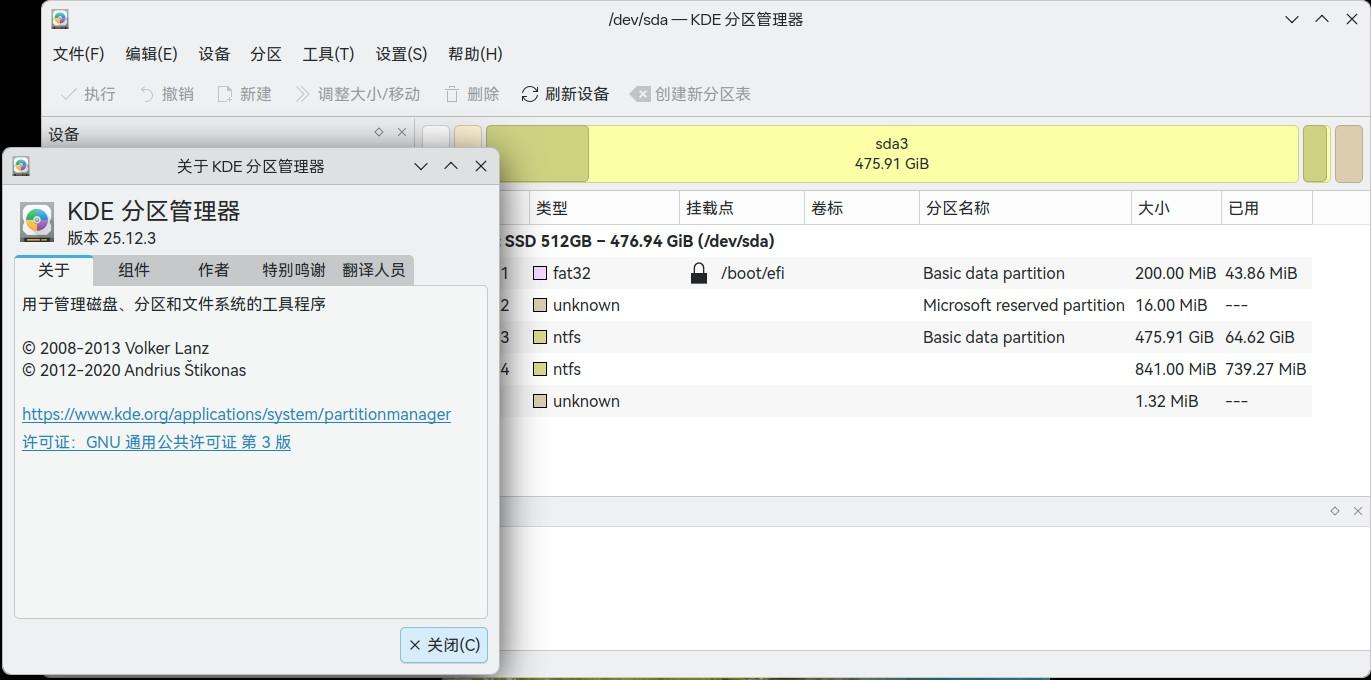Switch to the 特别鸣谢 tab

294,270
